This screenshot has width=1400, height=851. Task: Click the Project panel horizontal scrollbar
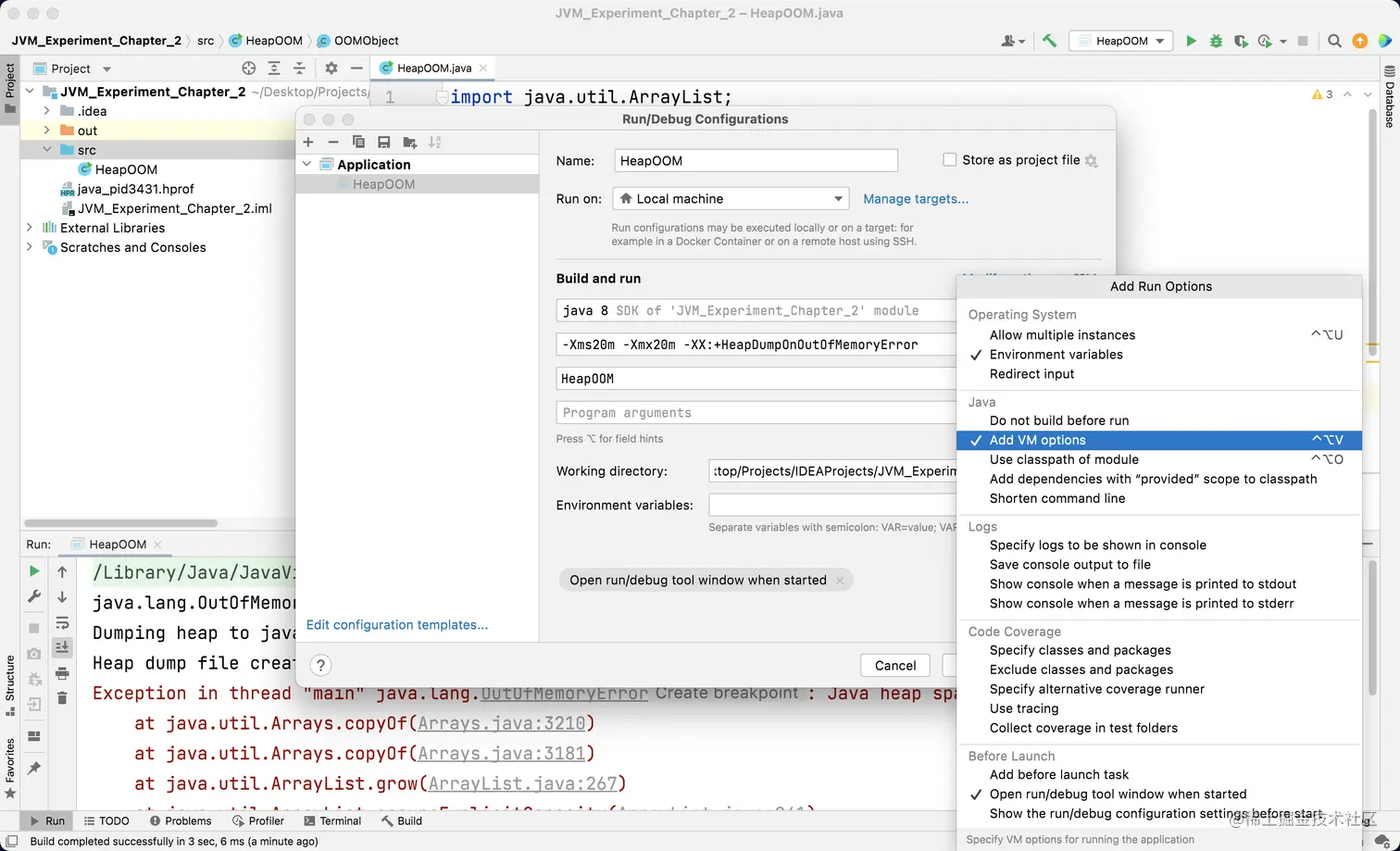tap(121, 523)
